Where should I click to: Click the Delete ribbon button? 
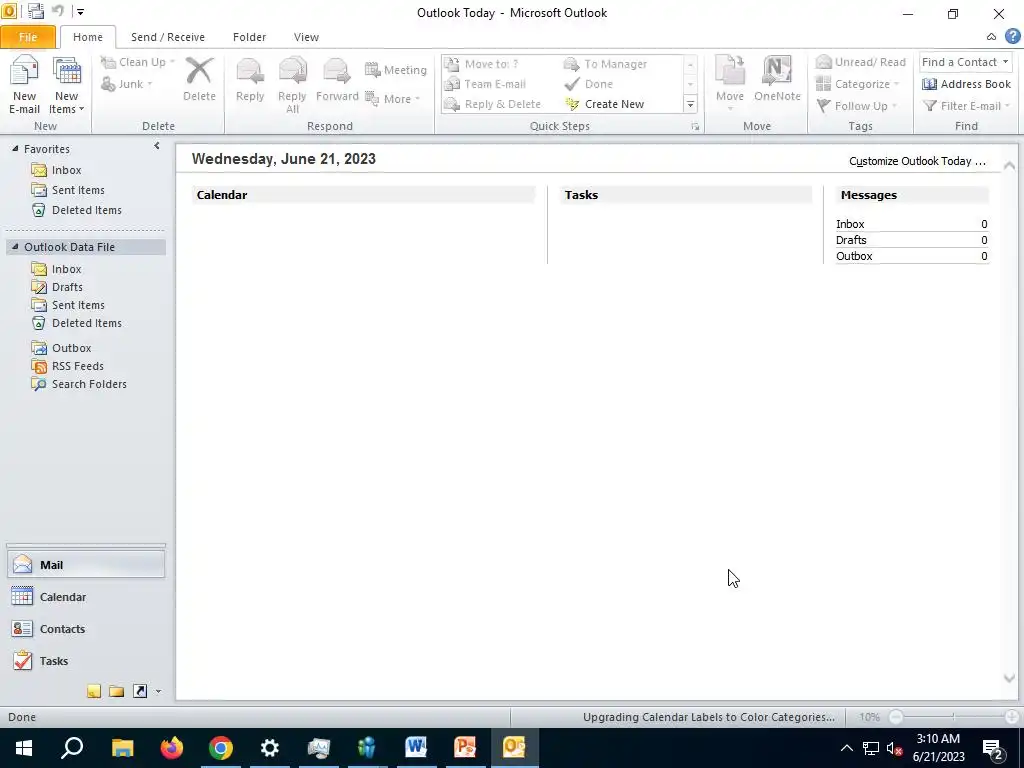click(x=199, y=80)
